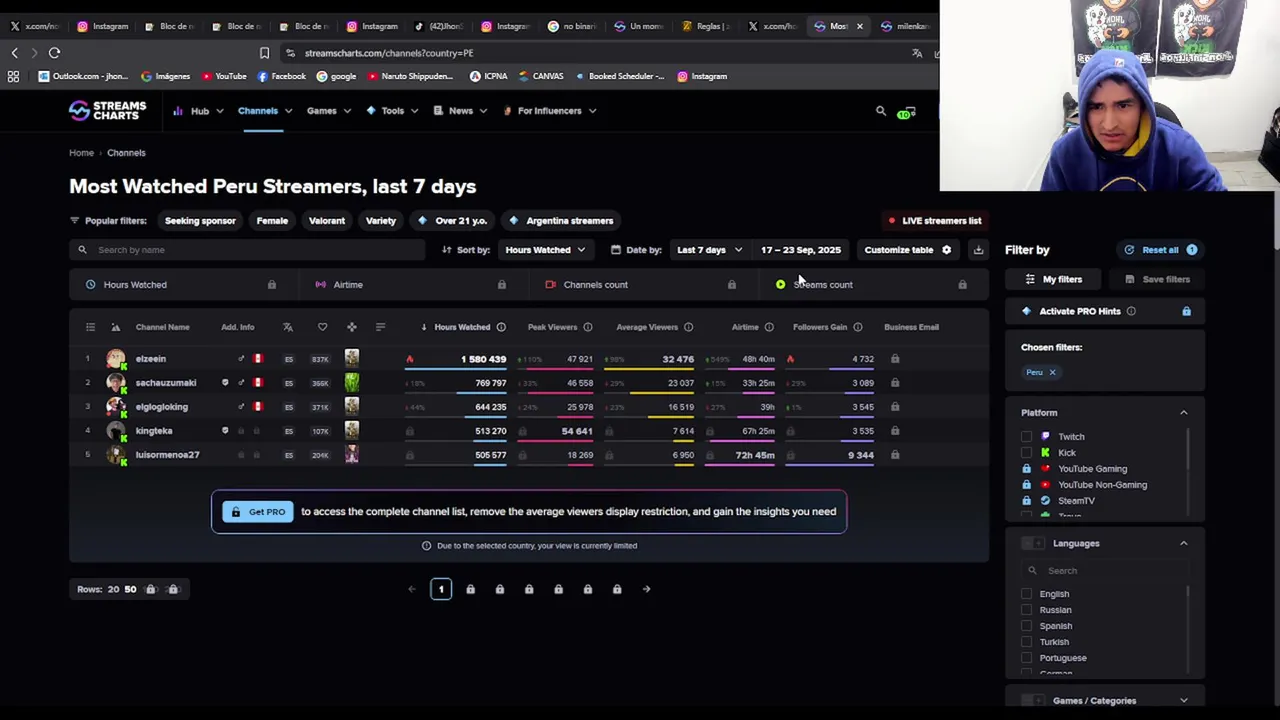
Task: Click the next page arrow in pagination
Action: pyautogui.click(x=646, y=589)
